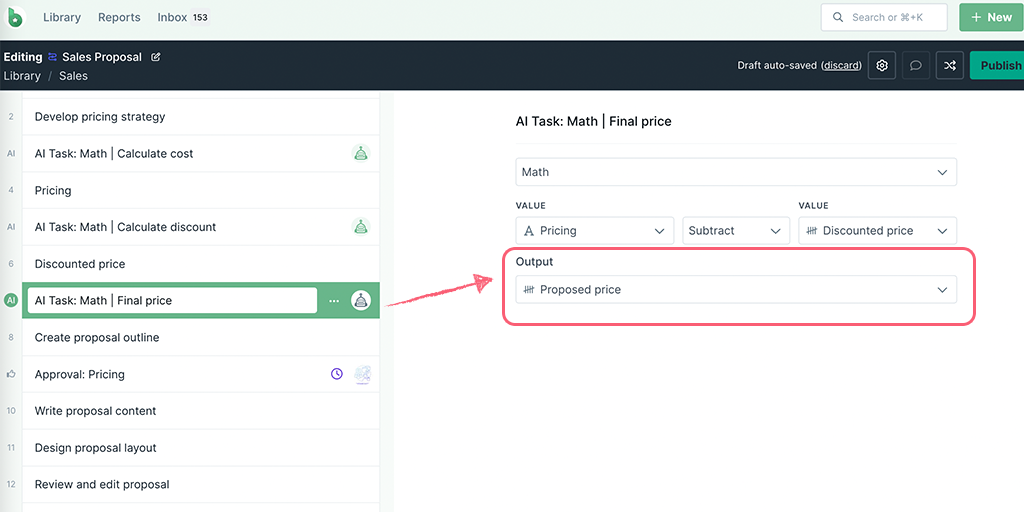Open the three-dots menu on Final price step
This screenshot has width=1024, height=512.
[334, 301]
